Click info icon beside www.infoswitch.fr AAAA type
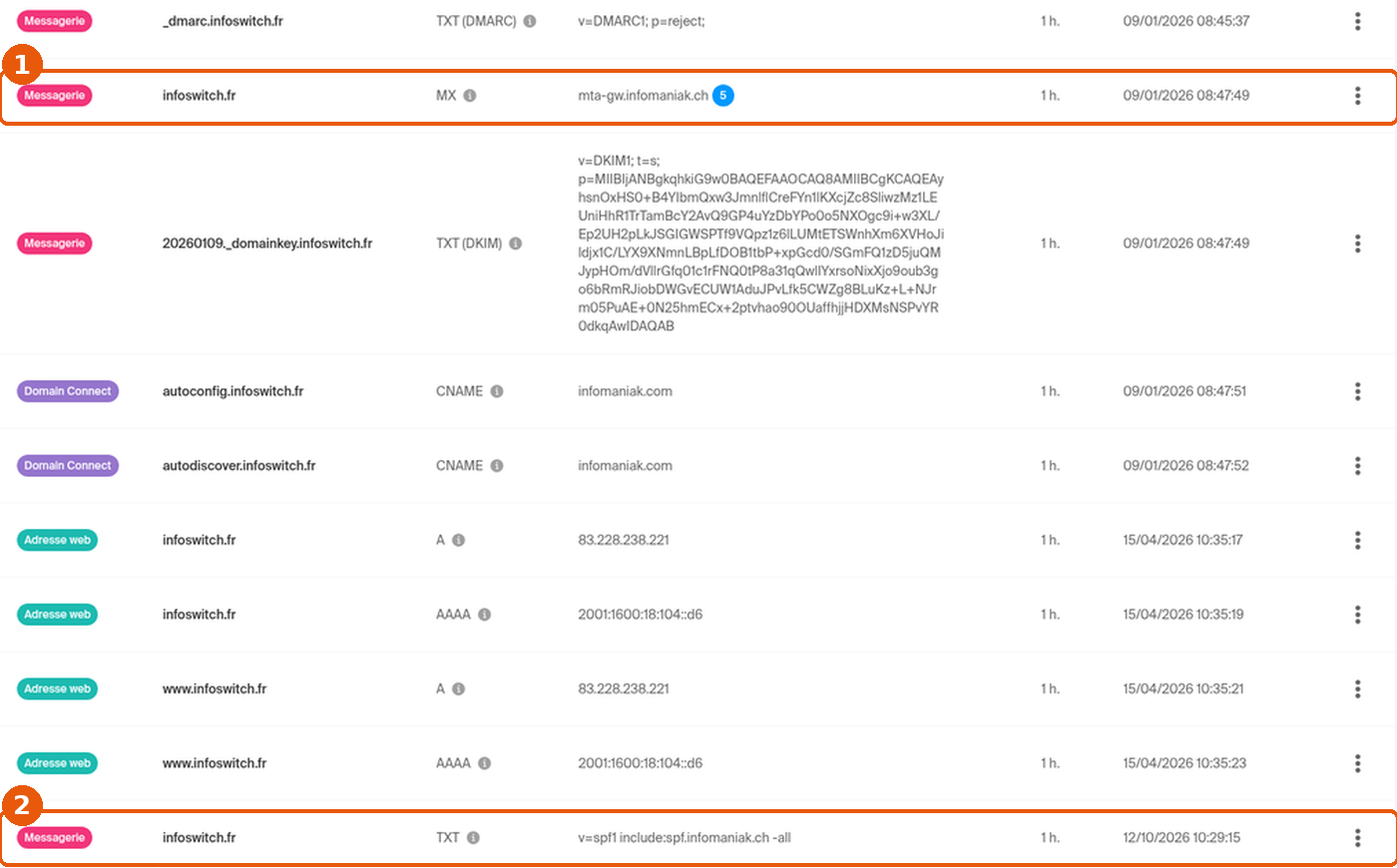Image resolution: width=1397 pixels, height=868 pixels. (x=484, y=763)
